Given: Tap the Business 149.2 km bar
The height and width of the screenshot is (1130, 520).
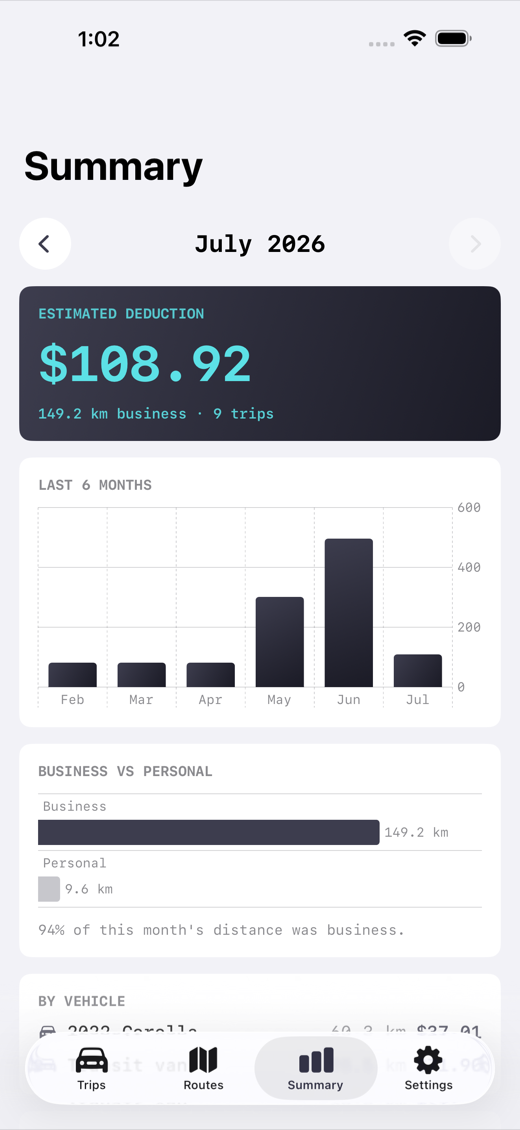Looking at the screenshot, I should (209, 832).
